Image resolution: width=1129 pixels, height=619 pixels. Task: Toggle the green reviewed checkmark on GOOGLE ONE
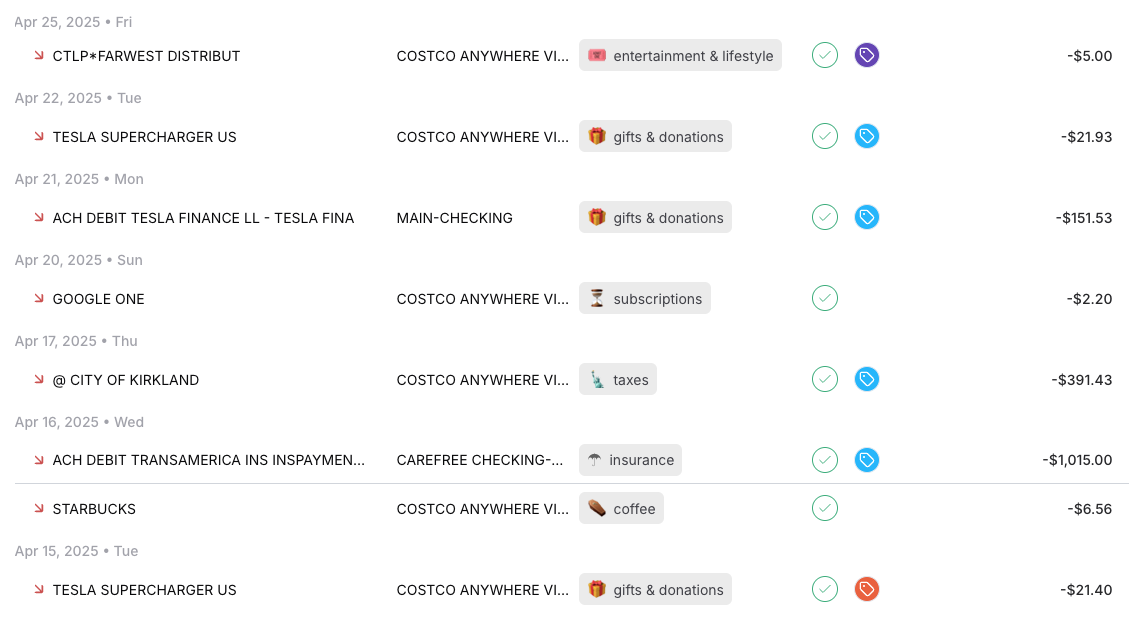[x=824, y=298]
